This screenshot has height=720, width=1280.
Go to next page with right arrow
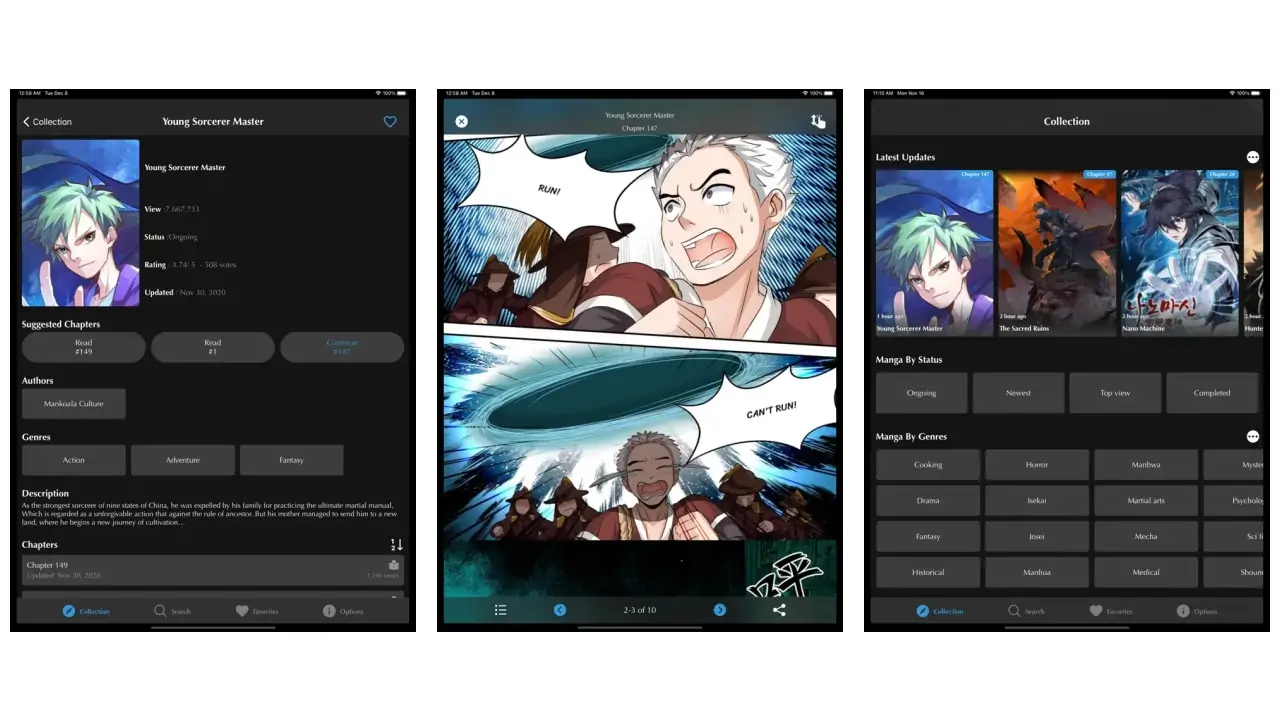720,609
